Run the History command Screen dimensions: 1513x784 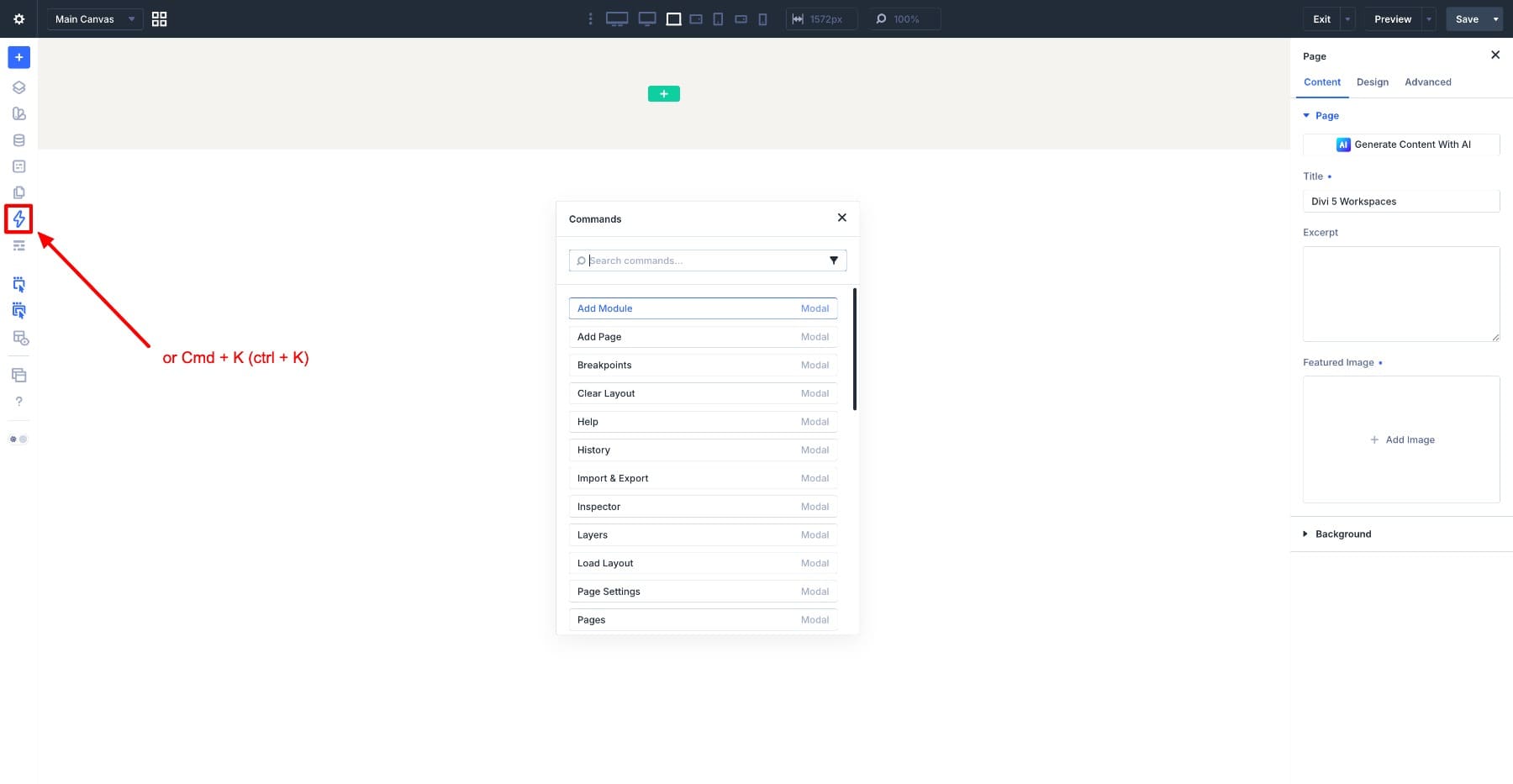(703, 450)
